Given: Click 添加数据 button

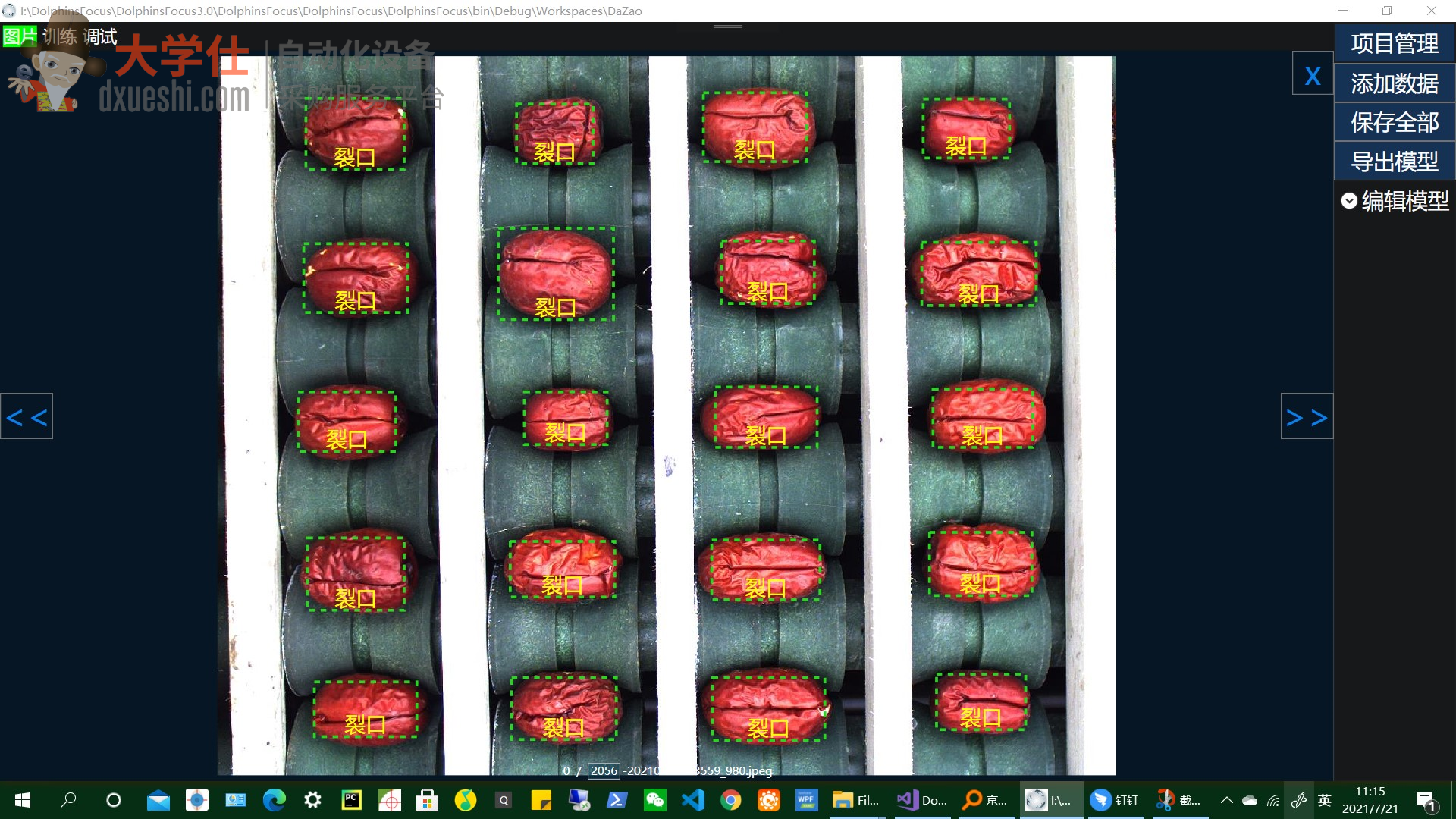Looking at the screenshot, I should (1395, 83).
